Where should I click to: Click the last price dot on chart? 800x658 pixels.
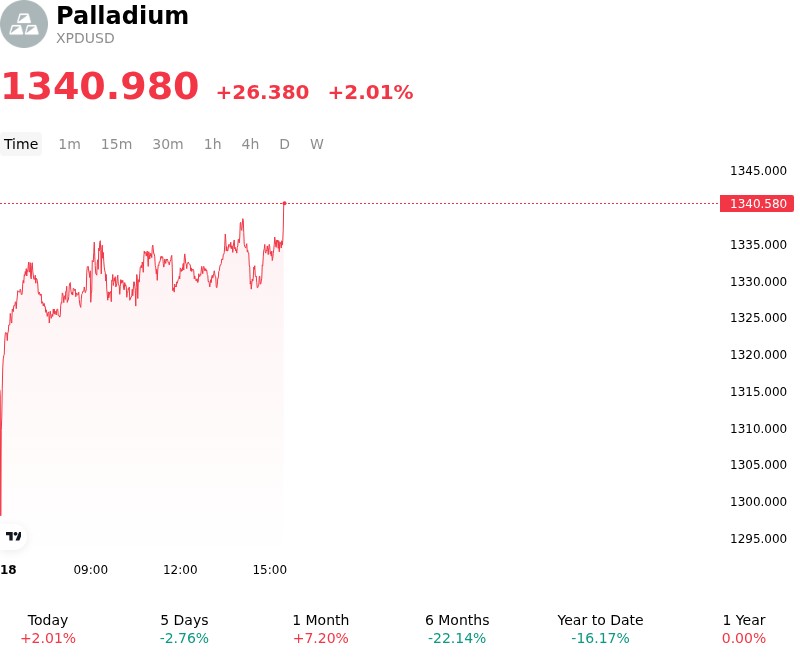[x=284, y=203]
